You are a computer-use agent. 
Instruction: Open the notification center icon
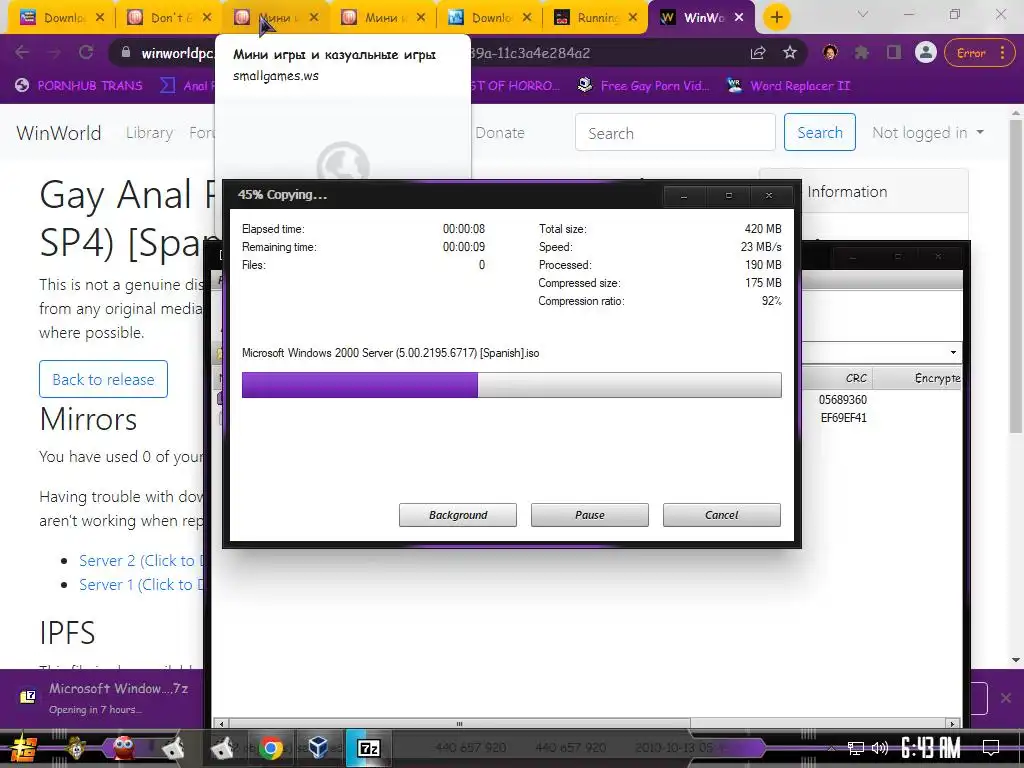click(991, 748)
